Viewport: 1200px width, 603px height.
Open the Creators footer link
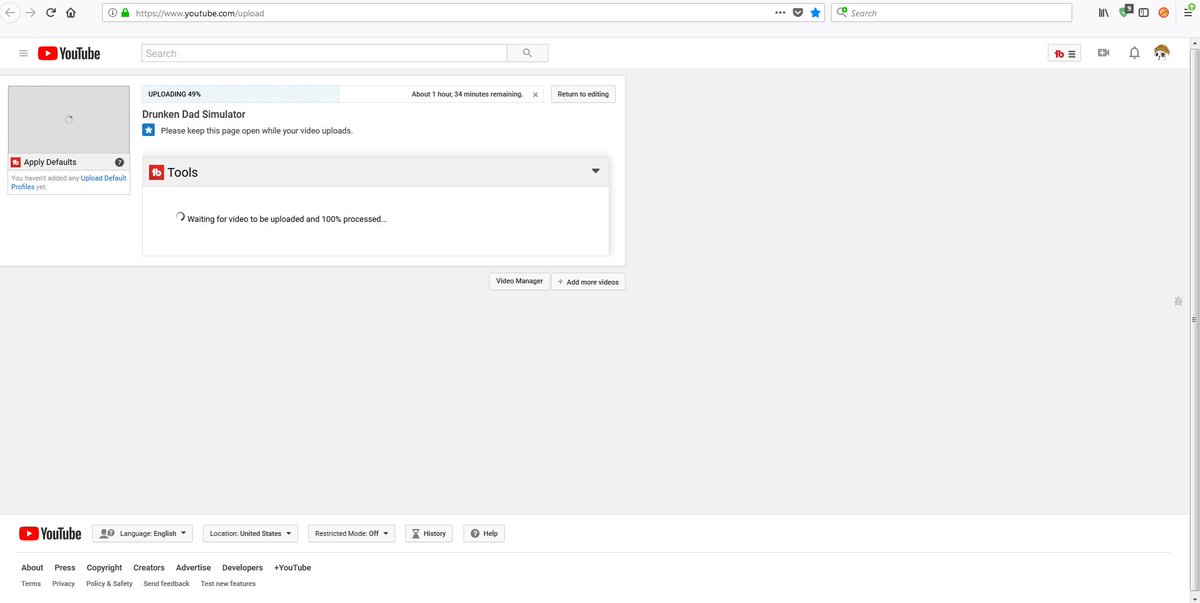coord(149,568)
